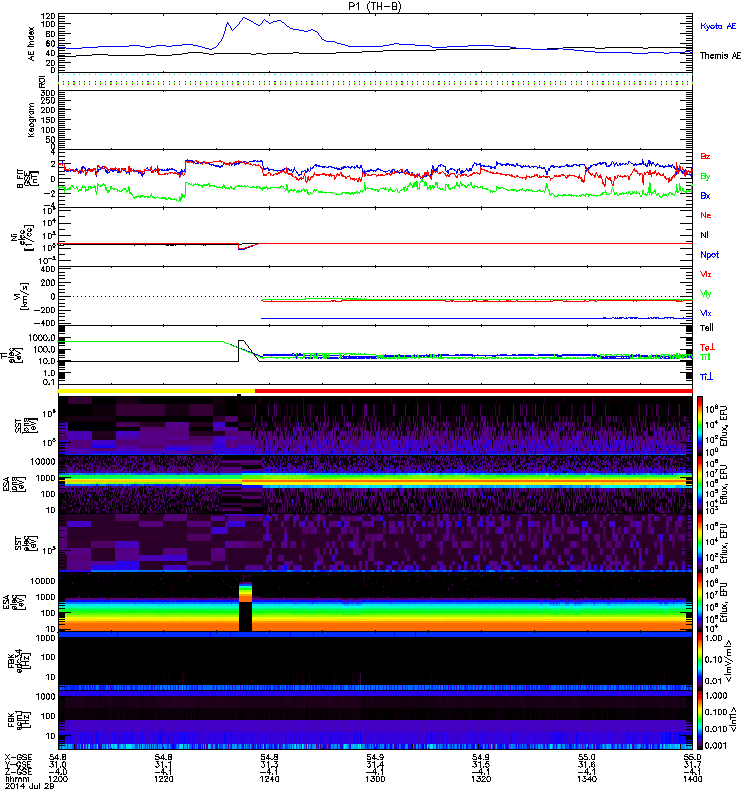Click the ESA electron panel color bar
750x800 pixels.
click(x=700, y=602)
